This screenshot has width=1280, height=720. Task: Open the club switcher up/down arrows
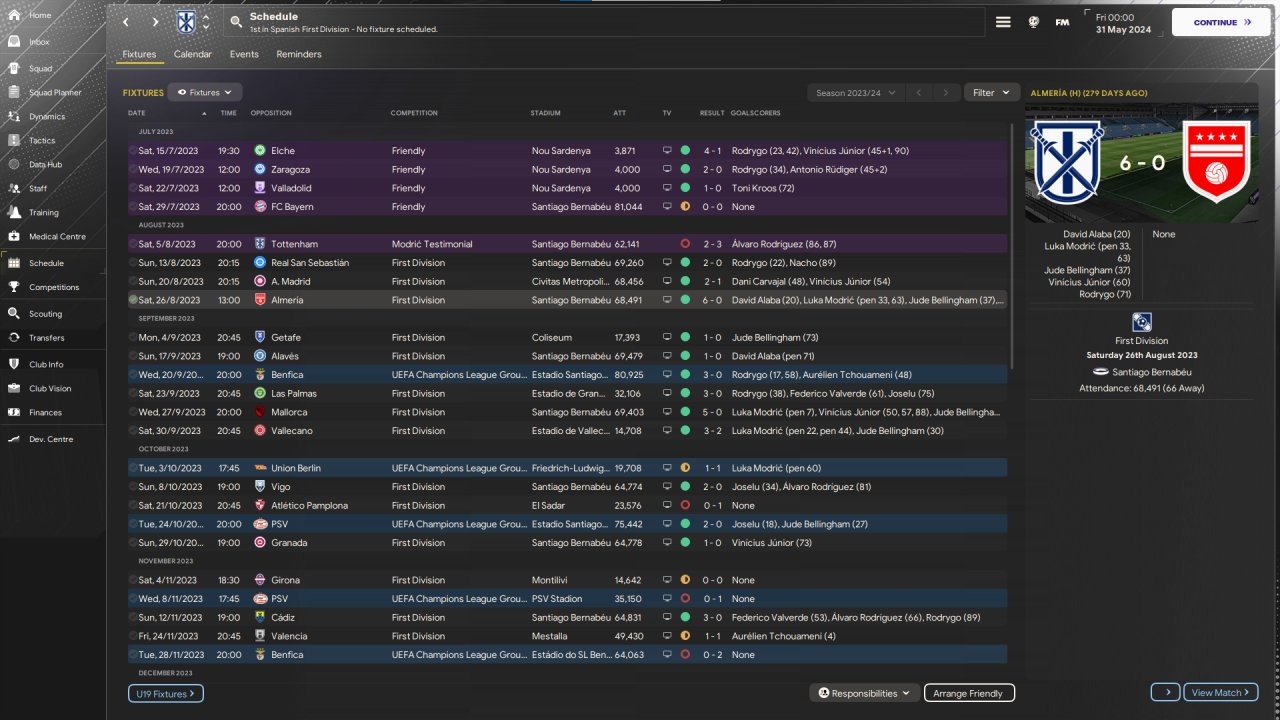click(206, 22)
